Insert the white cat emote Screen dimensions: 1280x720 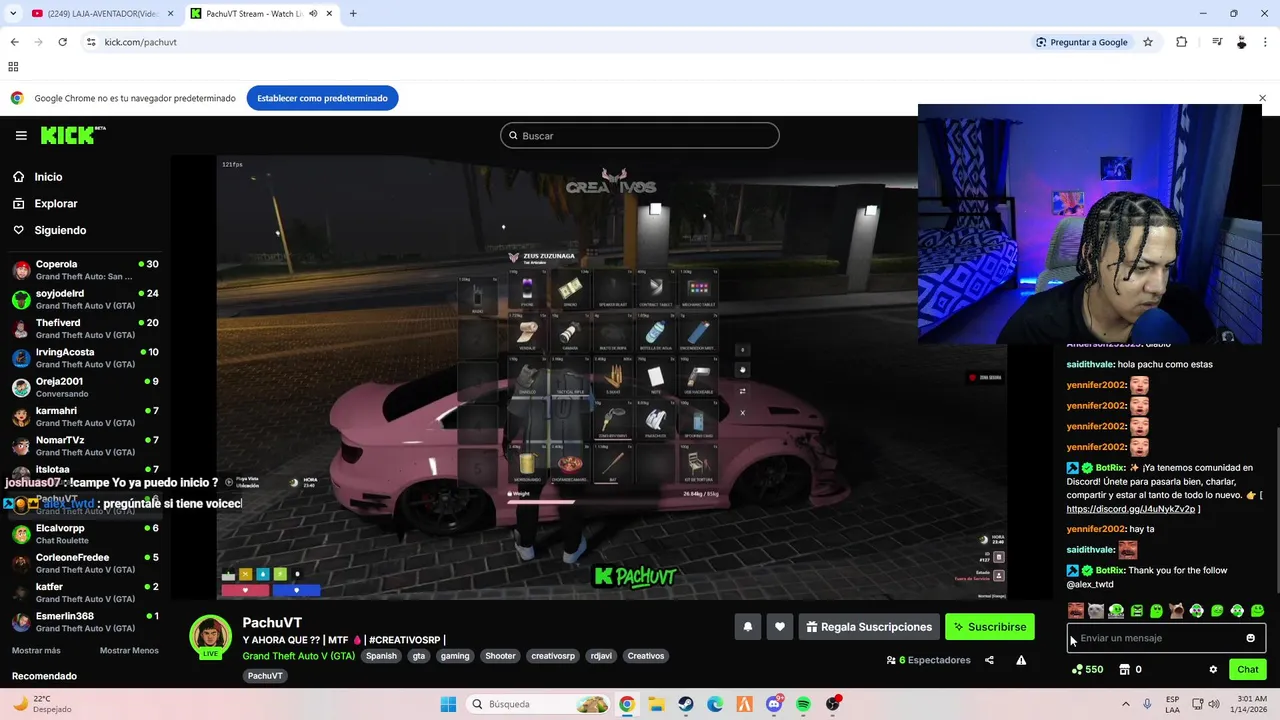pos(1096,610)
